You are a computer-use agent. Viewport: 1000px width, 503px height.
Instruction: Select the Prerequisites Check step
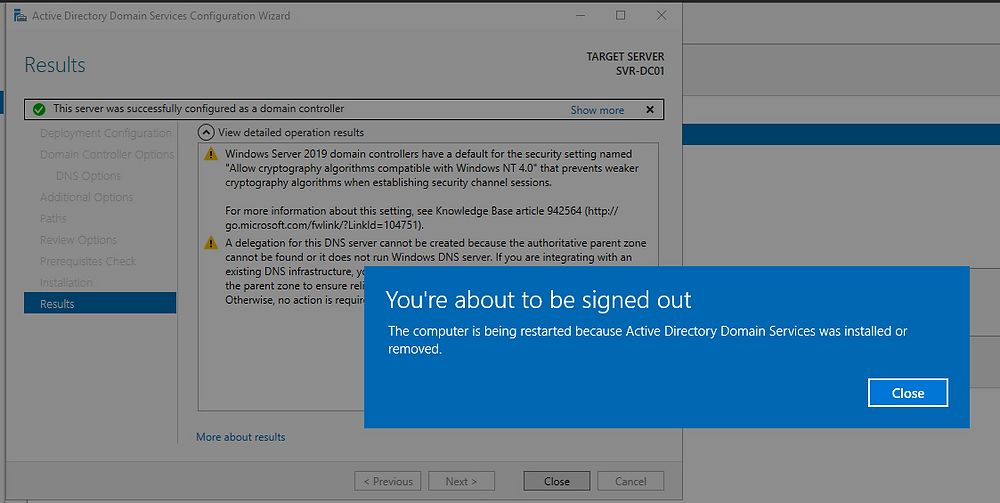pos(88,261)
